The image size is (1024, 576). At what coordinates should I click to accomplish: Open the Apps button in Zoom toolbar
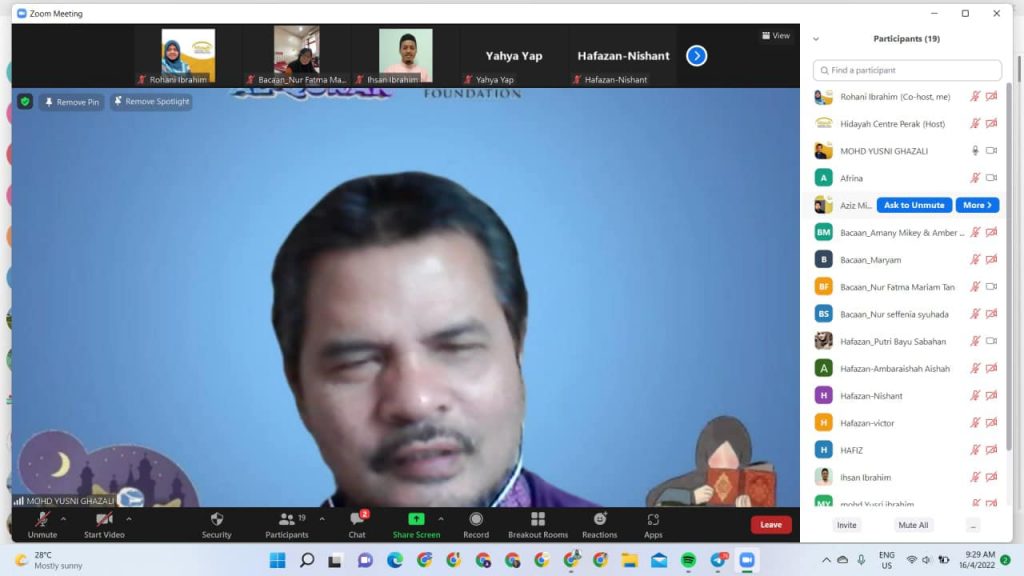pyautogui.click(x=652, y=525)
